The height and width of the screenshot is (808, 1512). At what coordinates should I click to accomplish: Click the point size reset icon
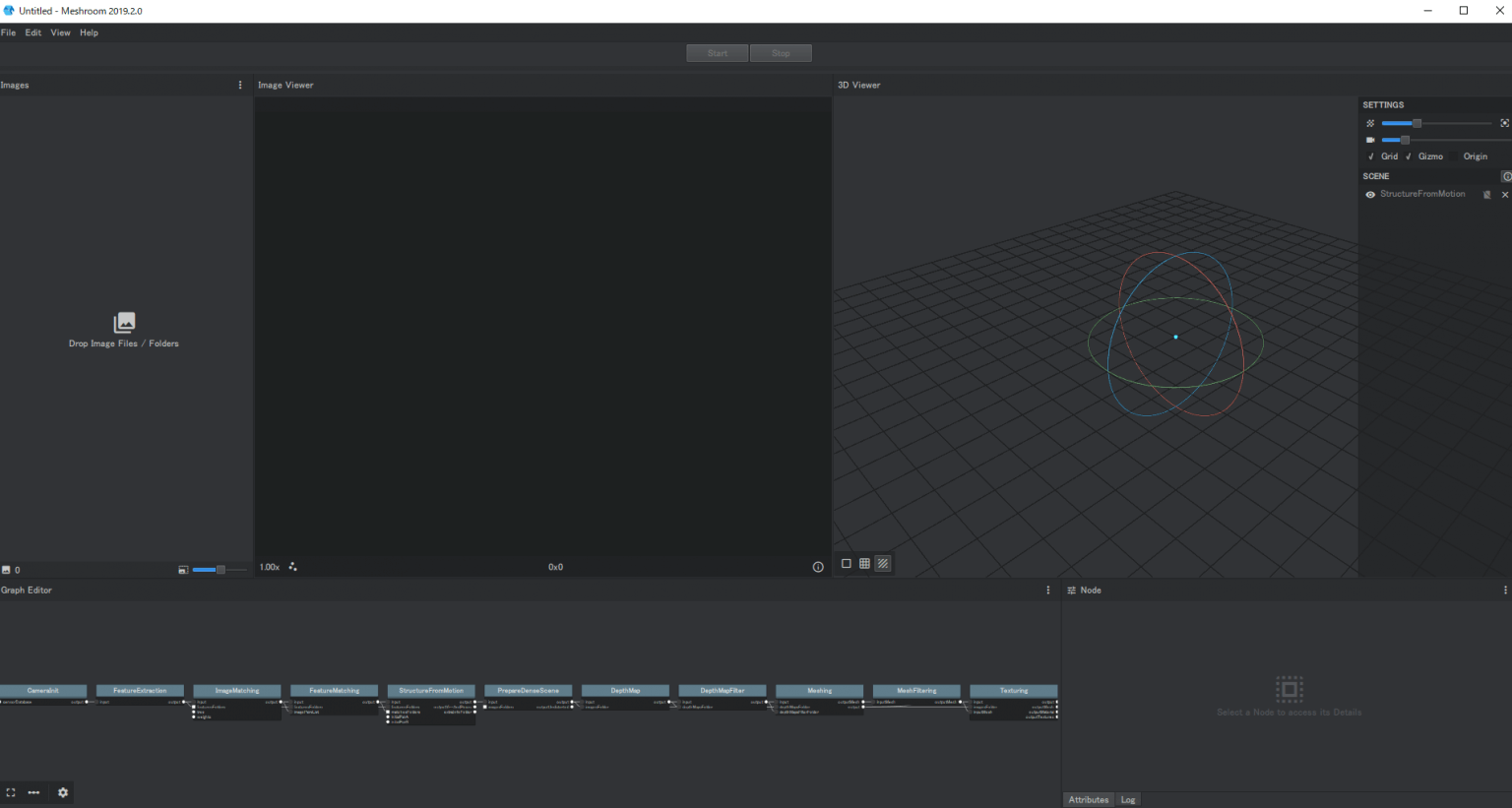pyautogui.click(x=1504, y=123)
